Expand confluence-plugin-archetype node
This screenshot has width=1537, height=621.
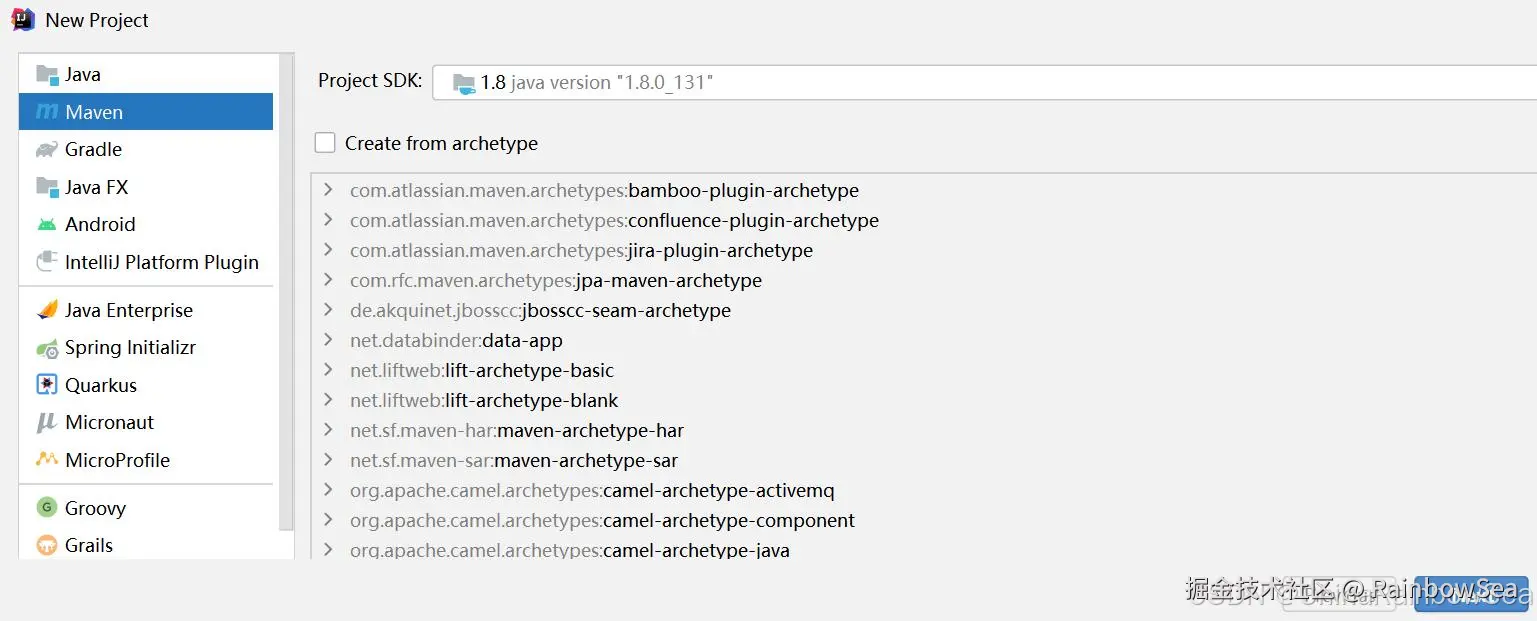(328, 220)
